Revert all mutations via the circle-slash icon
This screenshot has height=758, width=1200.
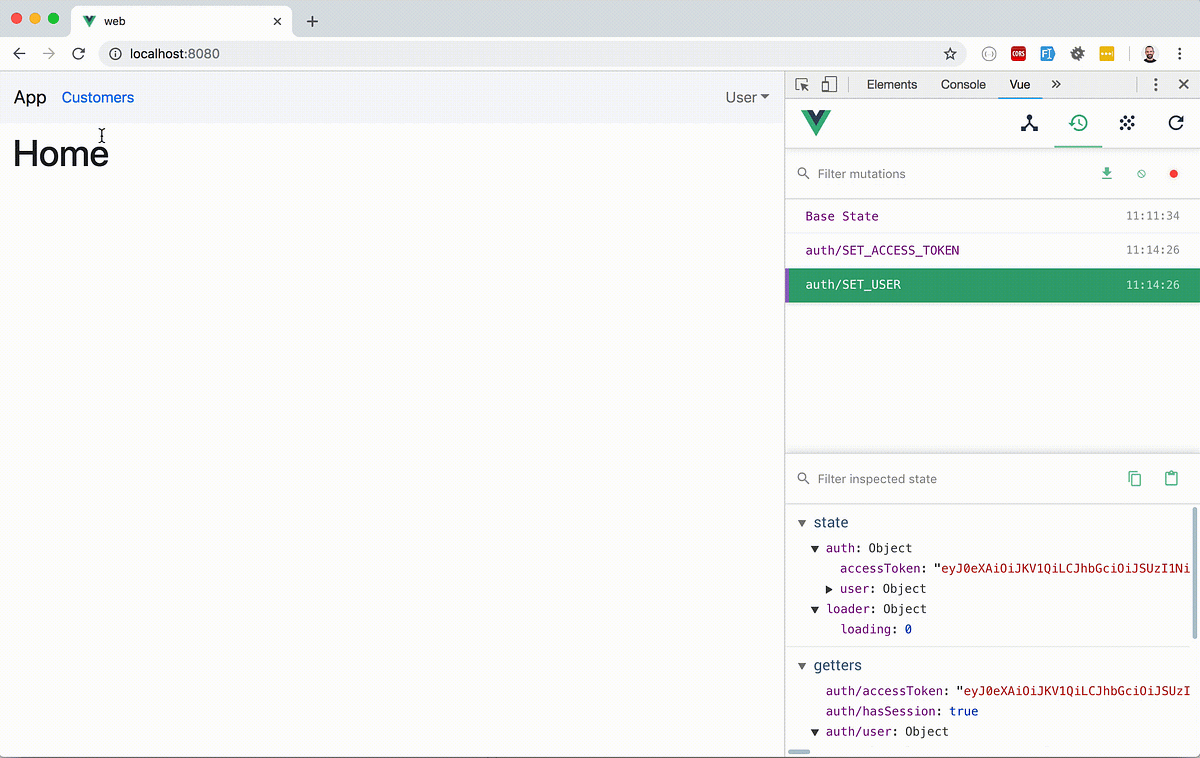click(1140, 173)
